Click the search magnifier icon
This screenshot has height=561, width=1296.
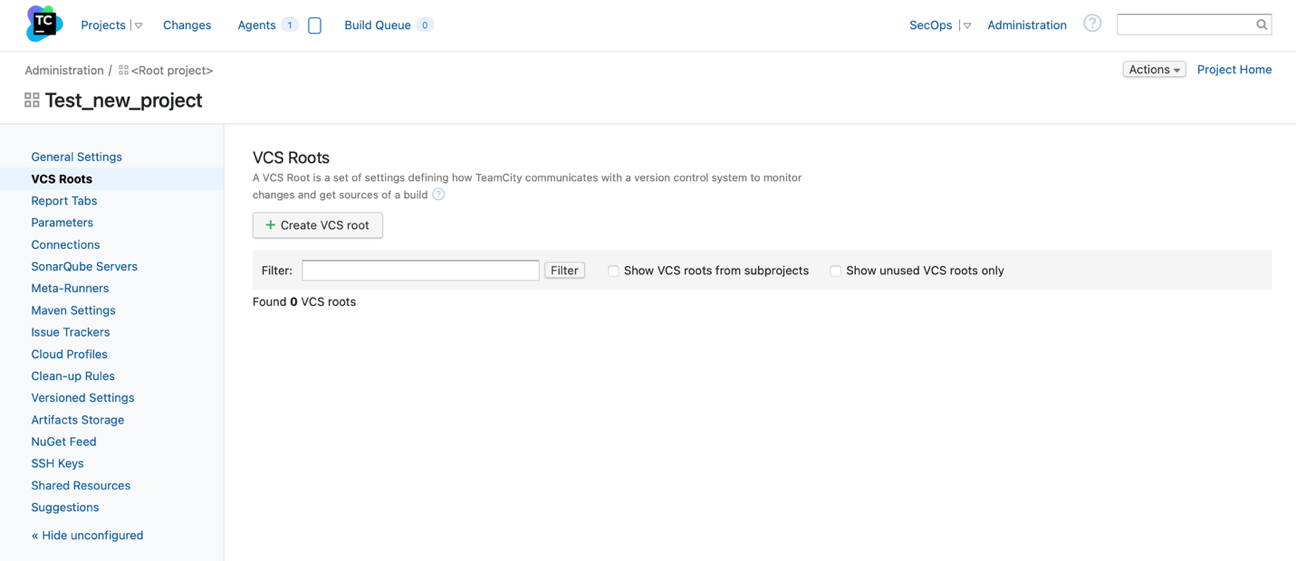point(1261,25)
